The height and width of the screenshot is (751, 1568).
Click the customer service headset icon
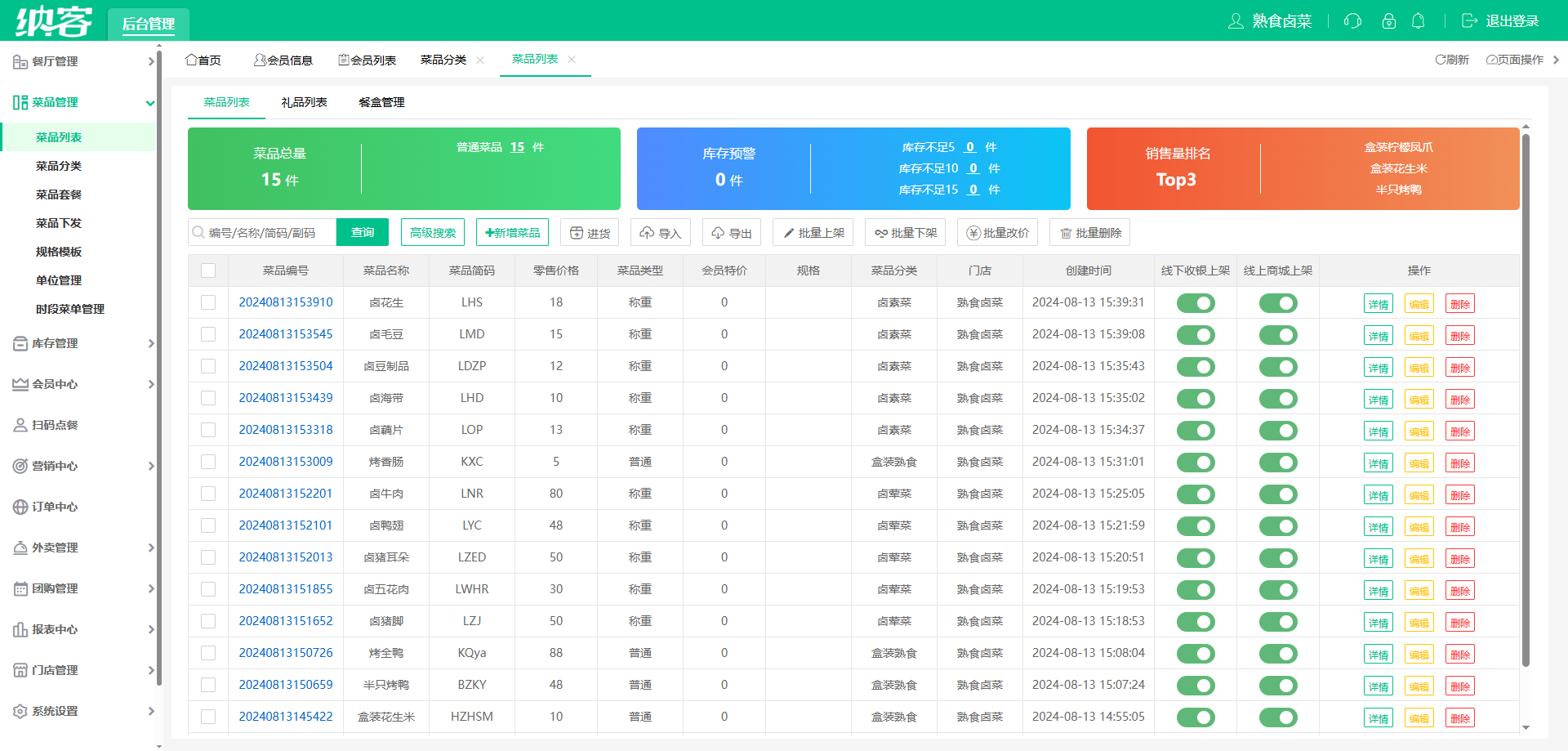point(1352,21)
